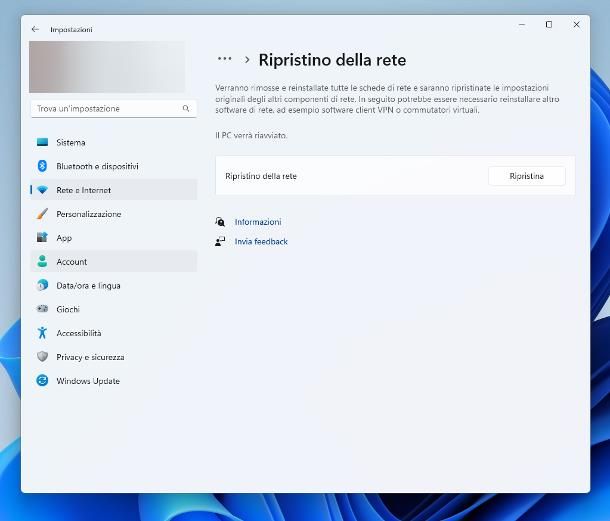
Task: Click the breadcrumb chevron before Ripristino della rete
Action: tap(247, 60)
